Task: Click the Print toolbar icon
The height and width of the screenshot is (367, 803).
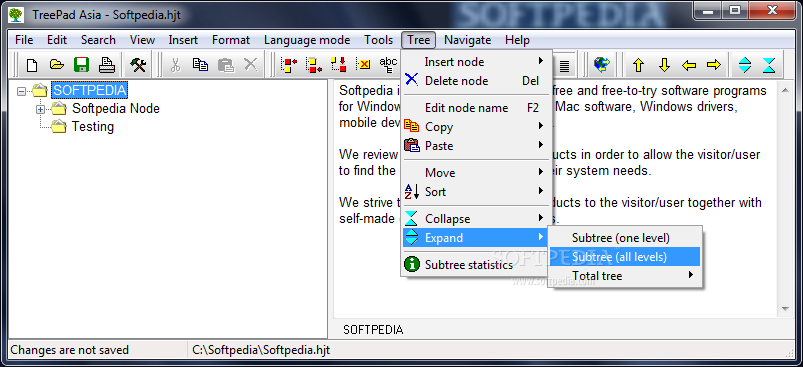Action: pos(107,65)
